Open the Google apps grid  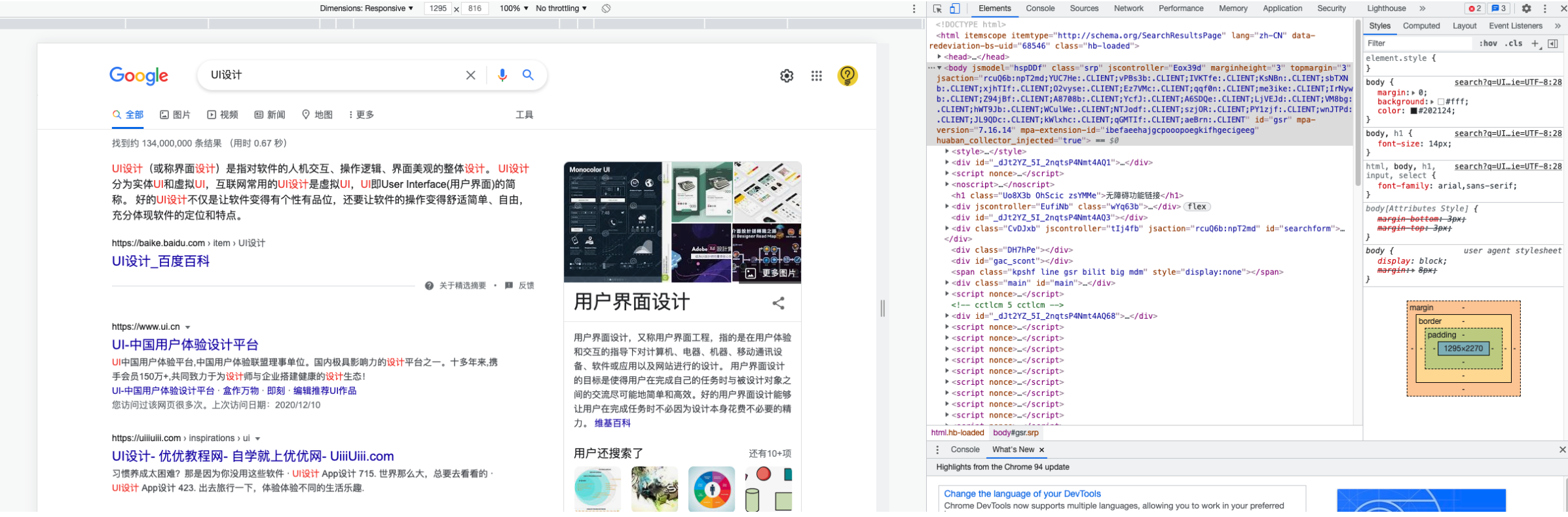point(817,76)
